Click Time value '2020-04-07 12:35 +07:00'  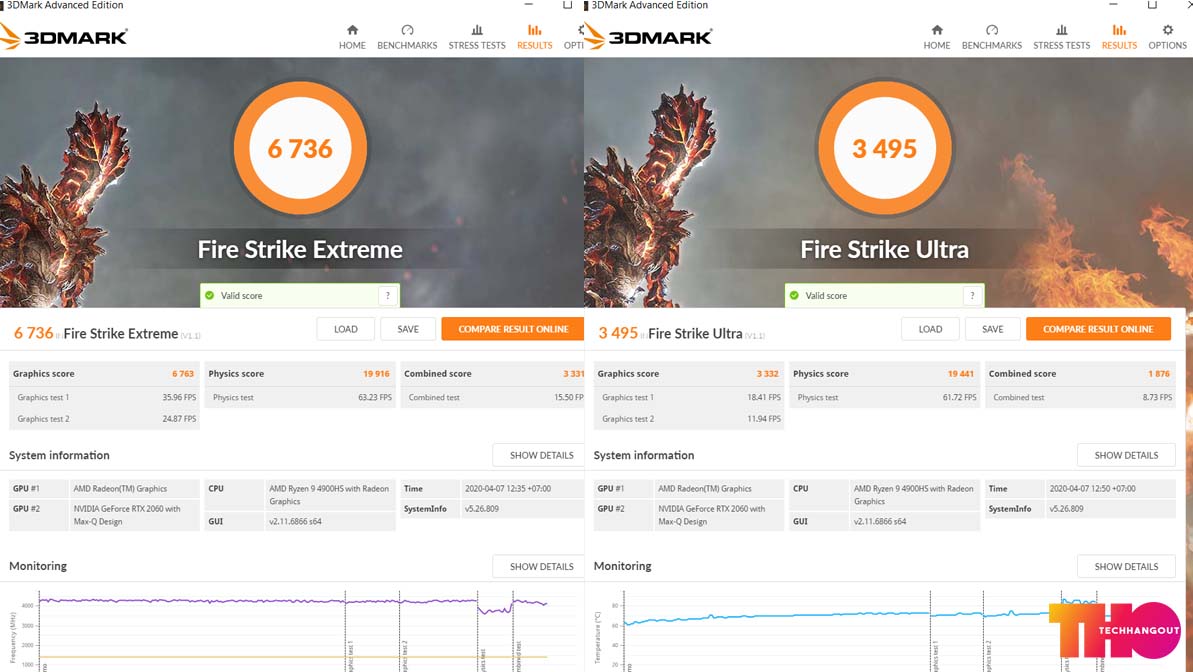507,489
